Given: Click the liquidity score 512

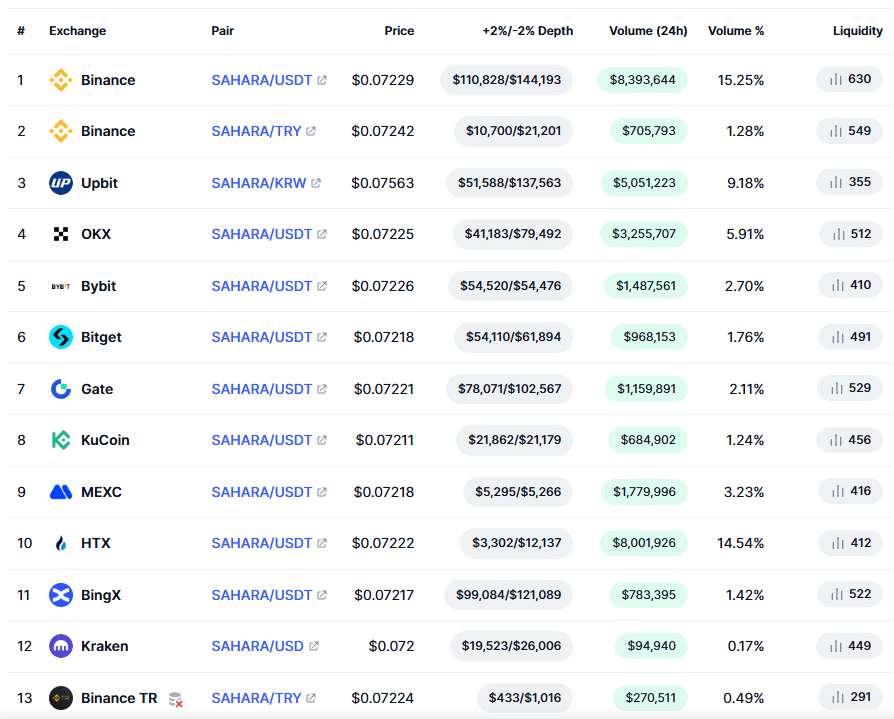Looking at the screenshot, I should (861, 234).
